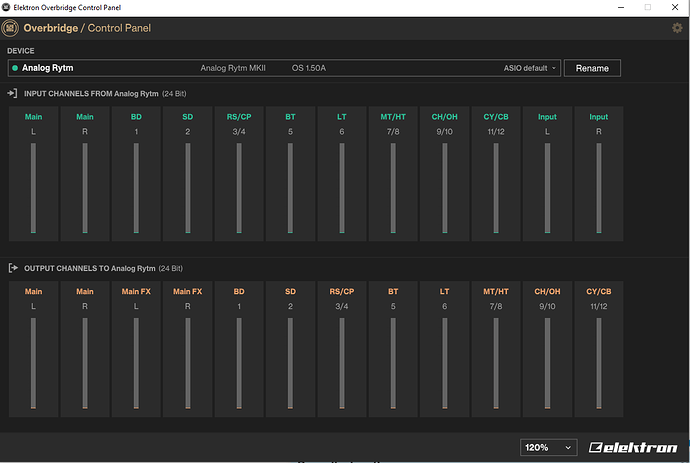Click the green Input label above L

coord(547,117)
